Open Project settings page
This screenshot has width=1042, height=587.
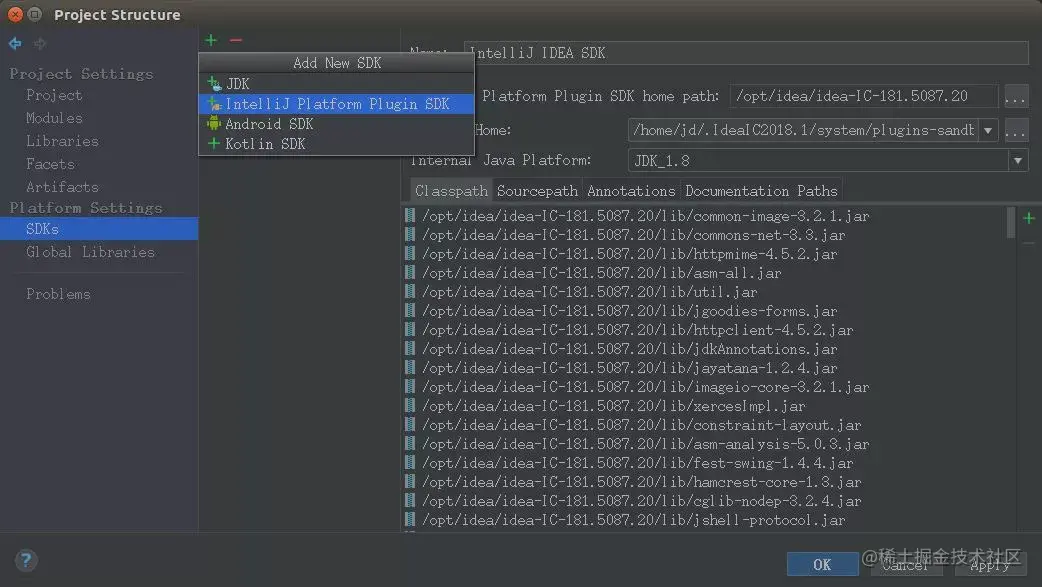(54, 95)
